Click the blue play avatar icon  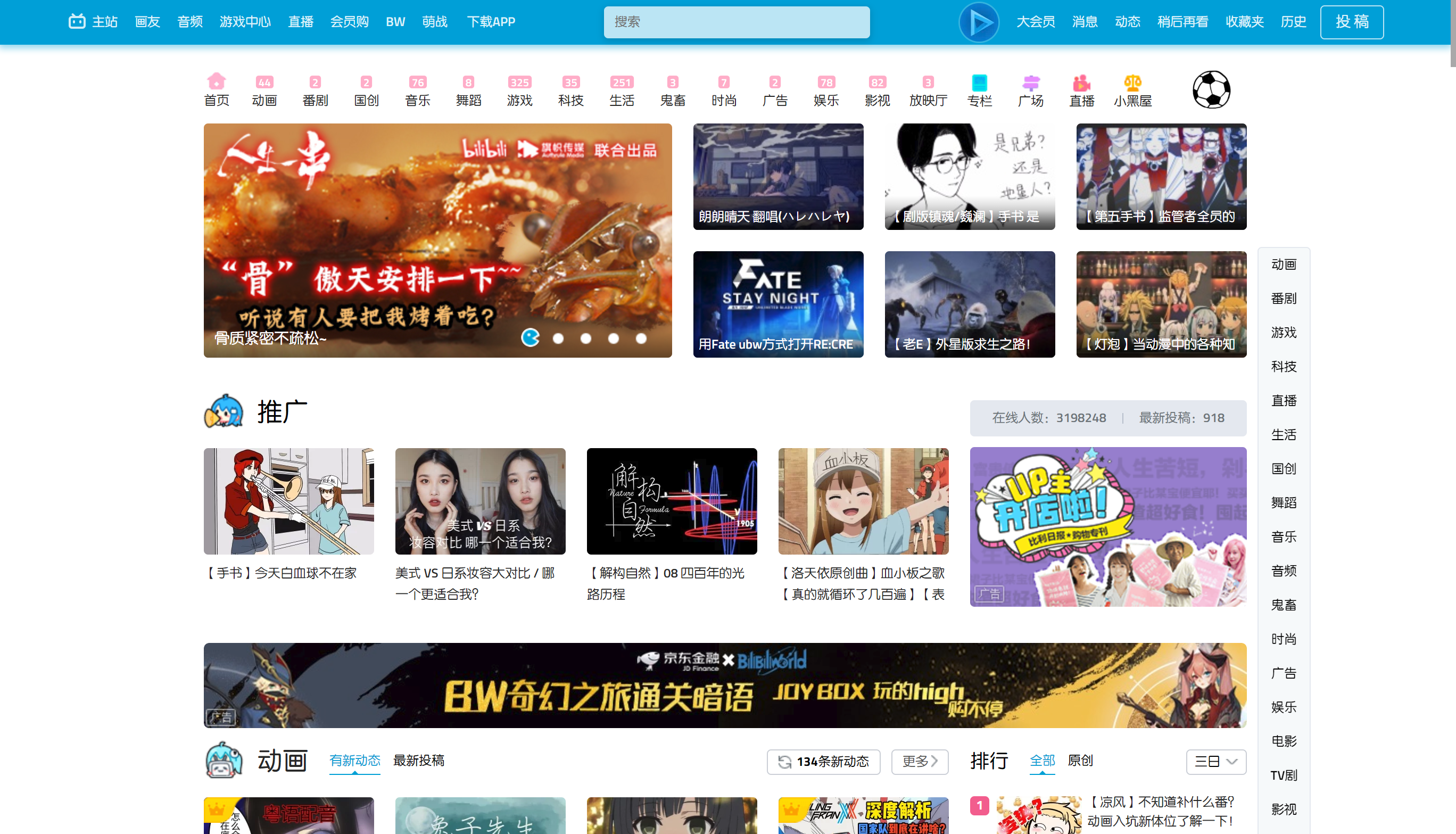coord(979,22)
